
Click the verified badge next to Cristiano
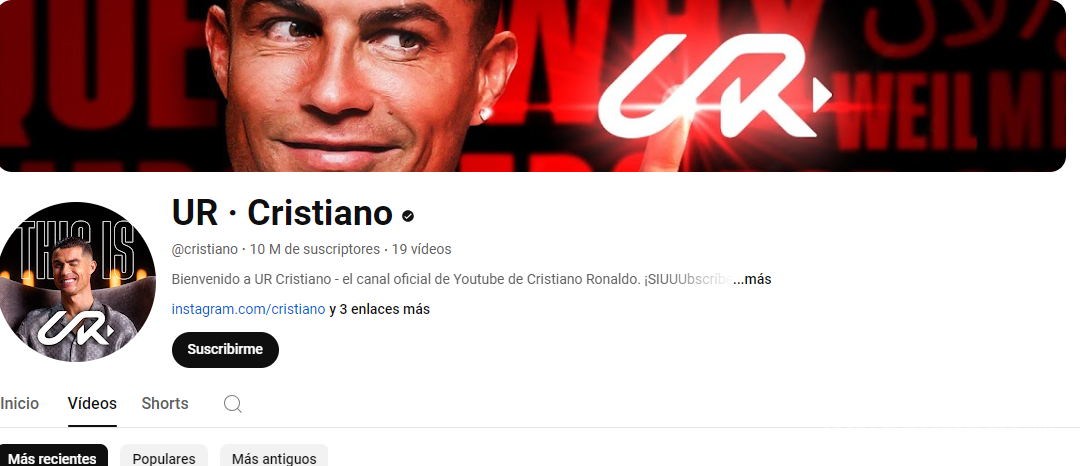pyautogui.click(x=408, y=216)
